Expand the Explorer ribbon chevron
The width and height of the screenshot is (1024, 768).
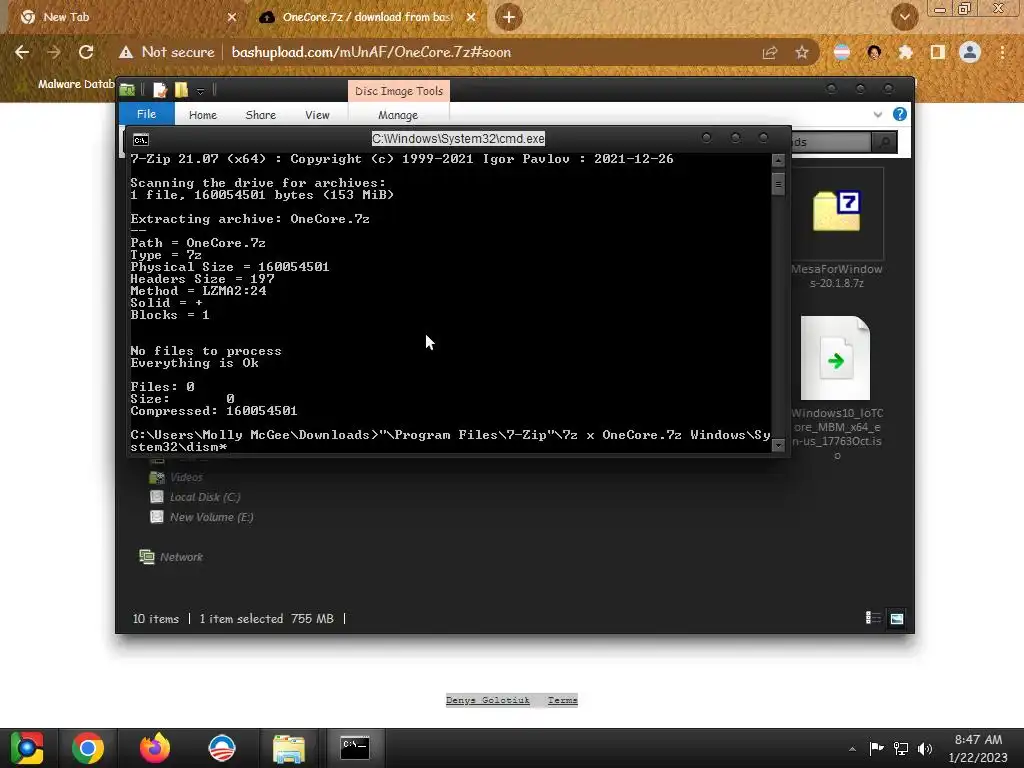tap(877, 114)
